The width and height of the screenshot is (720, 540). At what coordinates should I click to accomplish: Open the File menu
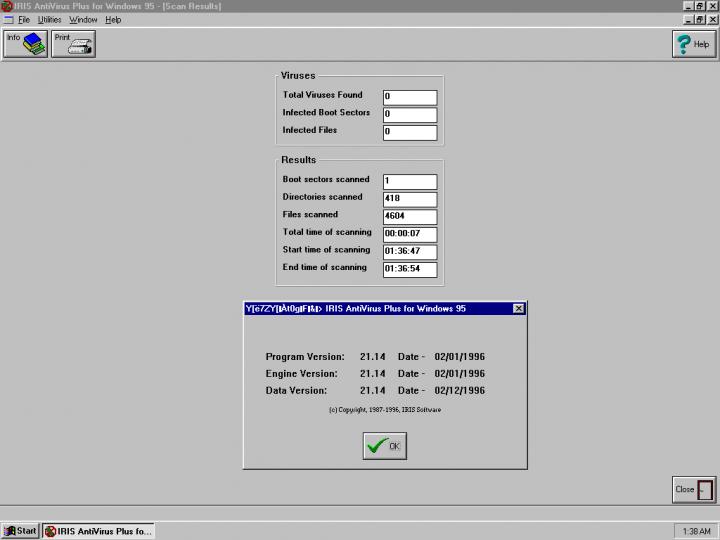click(x=23, y=20)
